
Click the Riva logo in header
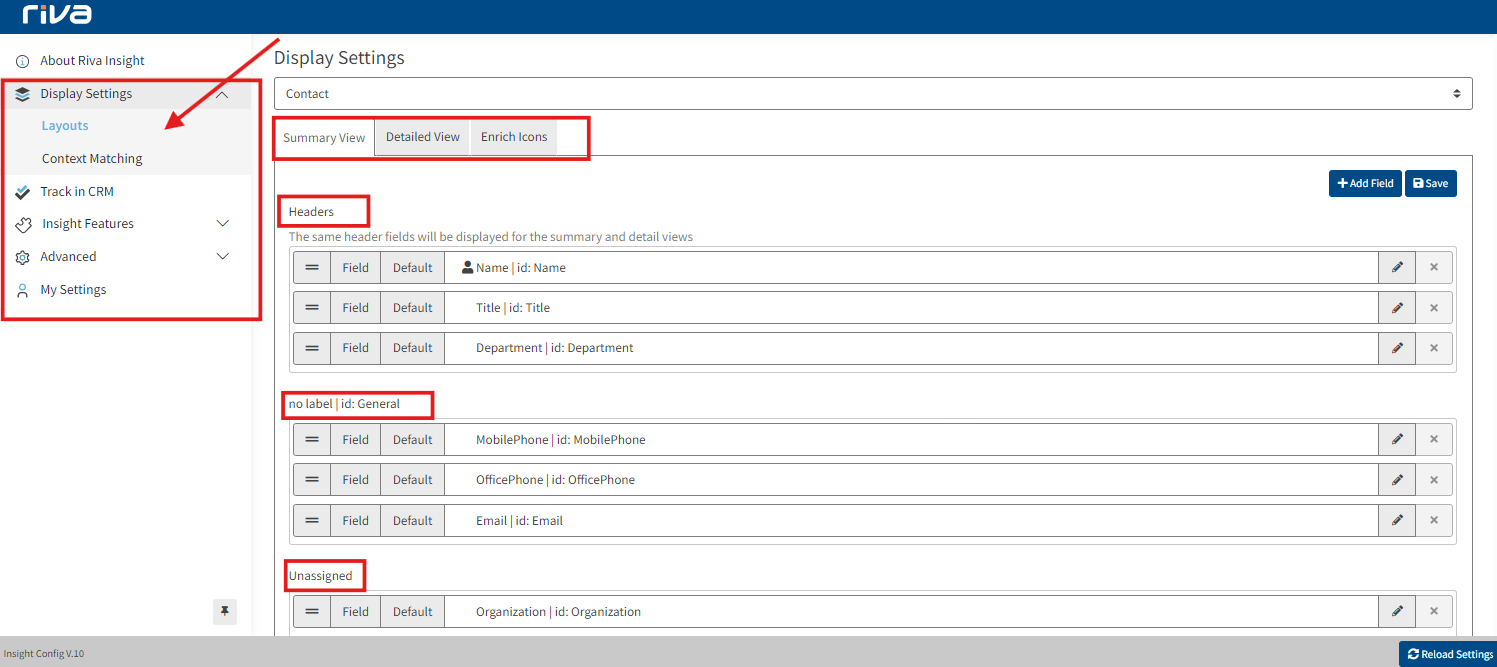coord(57,15)
